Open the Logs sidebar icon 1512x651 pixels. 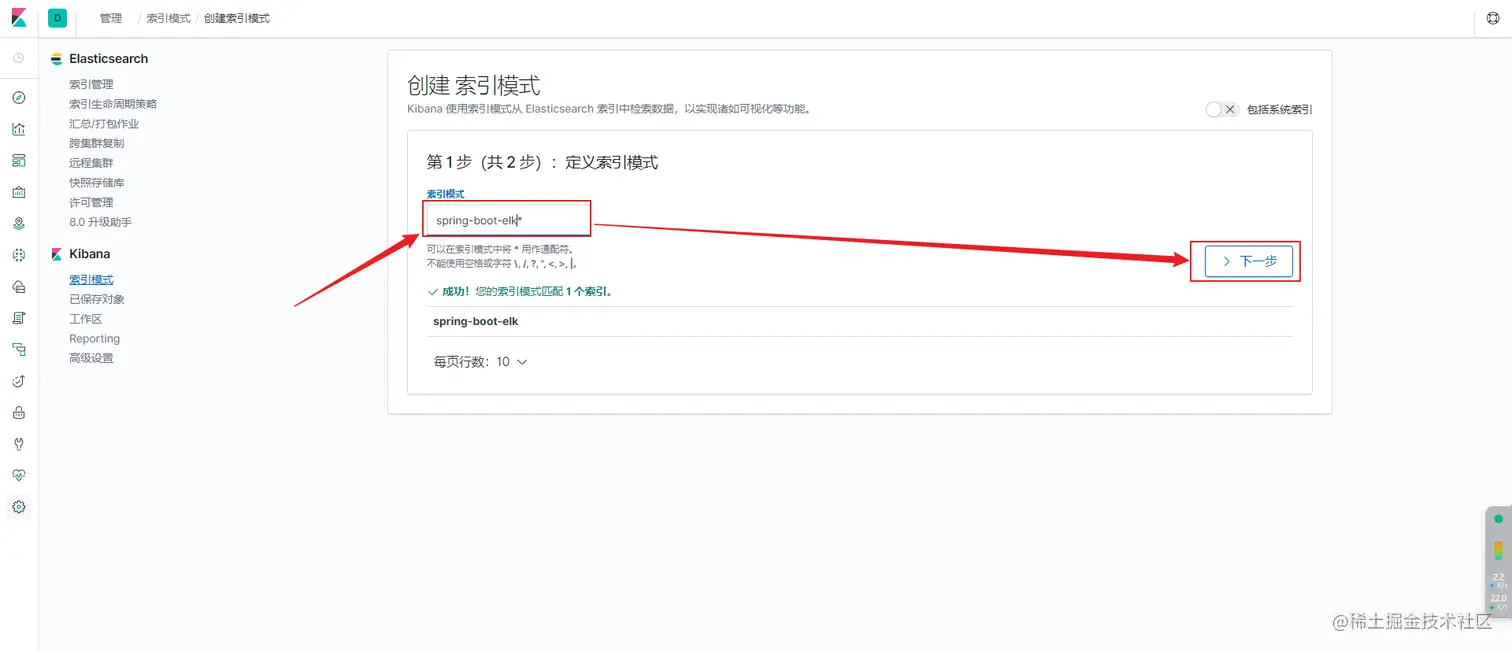[18, 318]
